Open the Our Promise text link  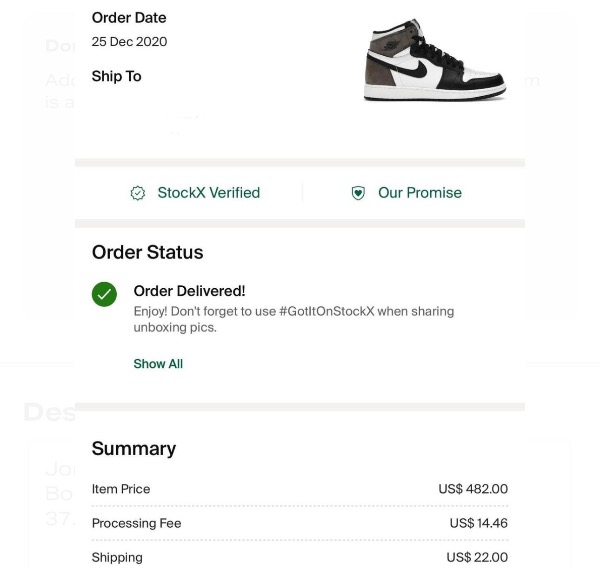420,193
